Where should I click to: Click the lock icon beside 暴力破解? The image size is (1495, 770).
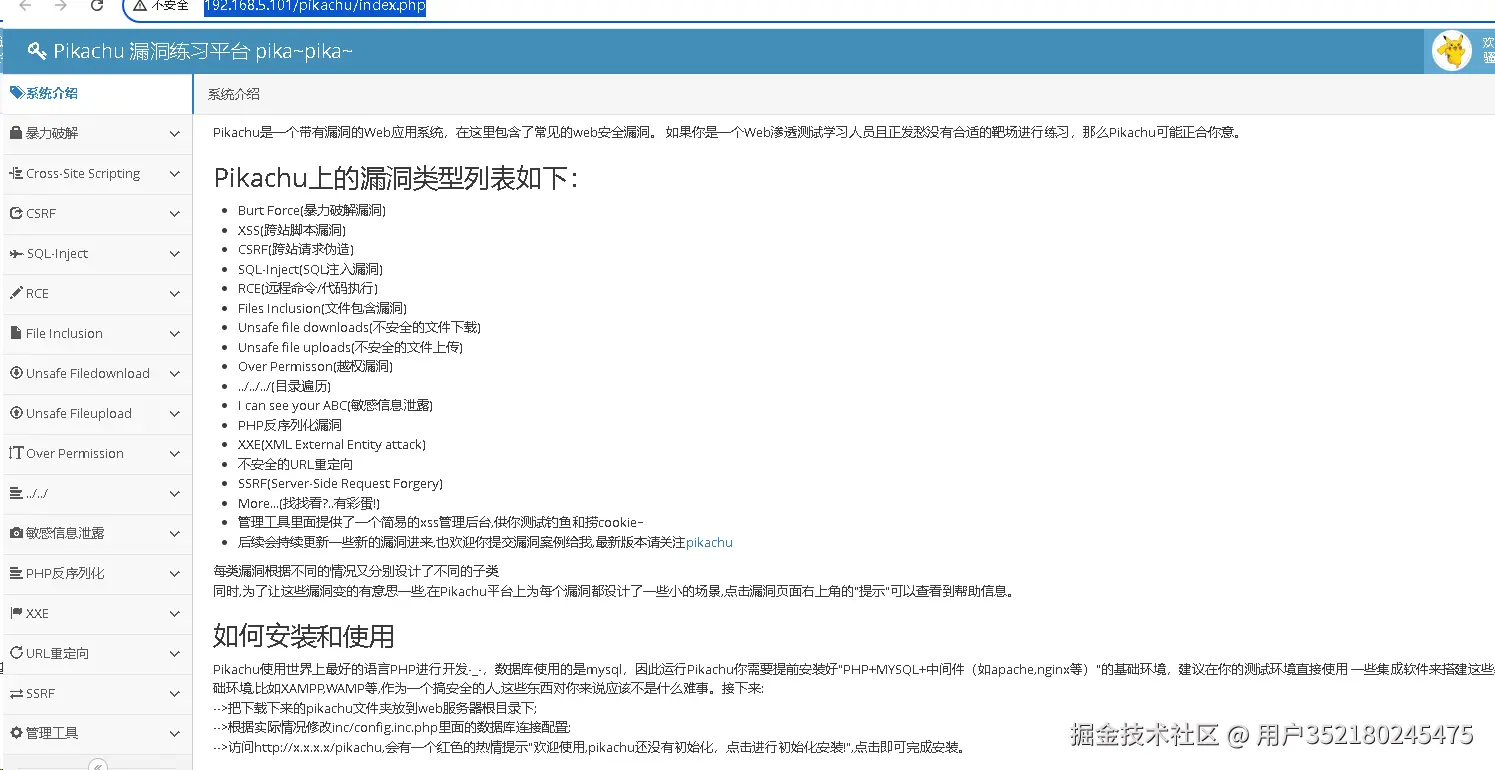pos(16,133)
